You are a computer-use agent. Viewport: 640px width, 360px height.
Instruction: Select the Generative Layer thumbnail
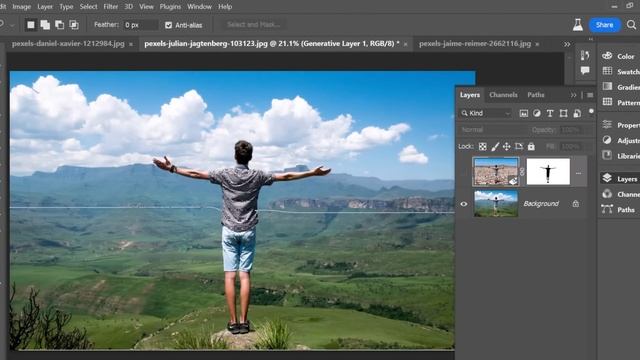496,171
